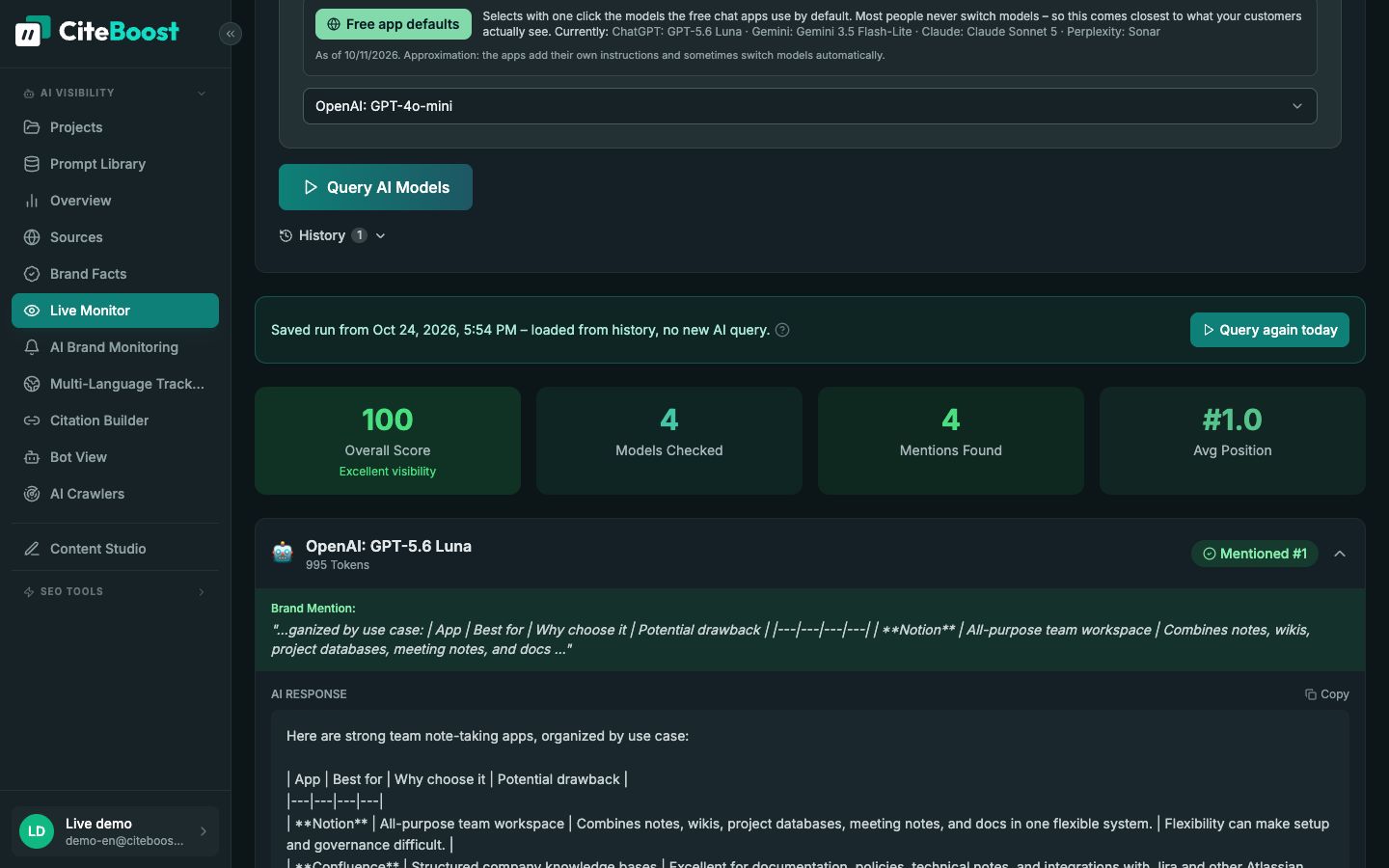Expand the History list

(333, 235)
